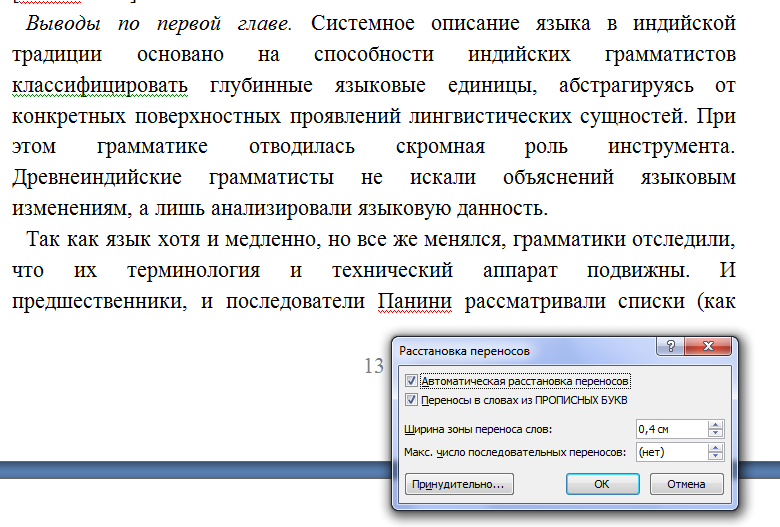780x527 pixels.
Task: Increase the hyphenation zone width with the up arrow
Action: click(x=715, y=424)
